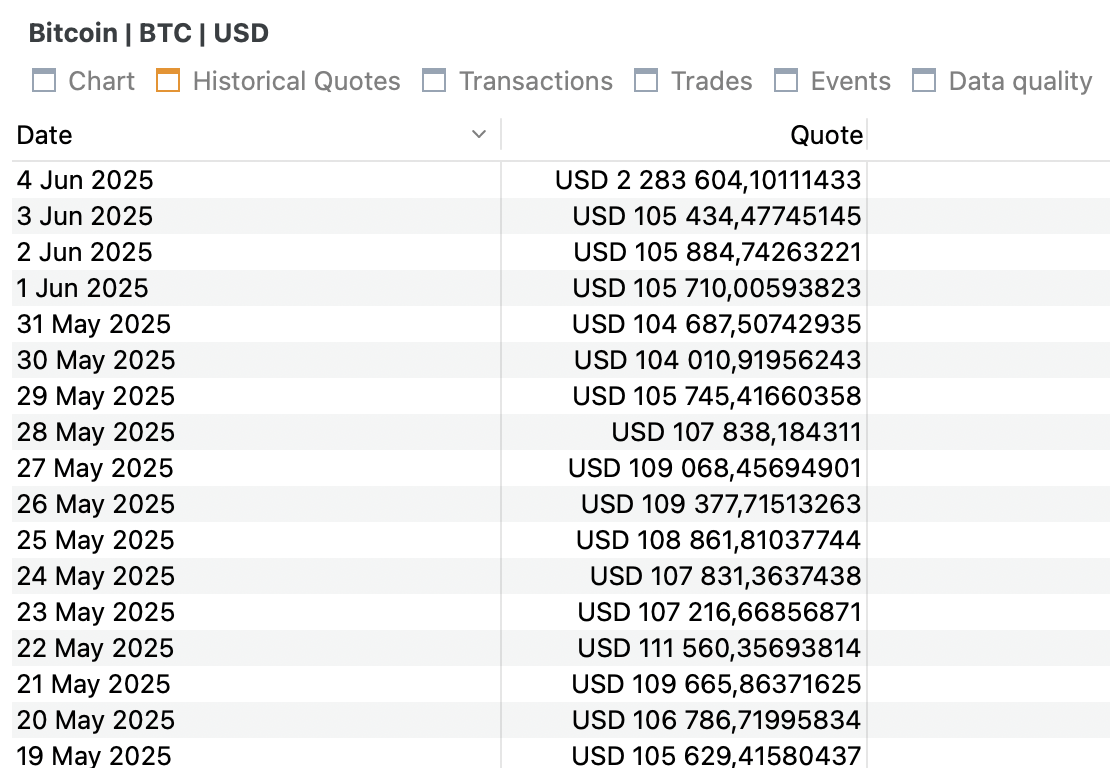This screenshot has width=1110, height=768.
Task: Select the 4 Jun 2025 quote row
Action: point(561,180)
